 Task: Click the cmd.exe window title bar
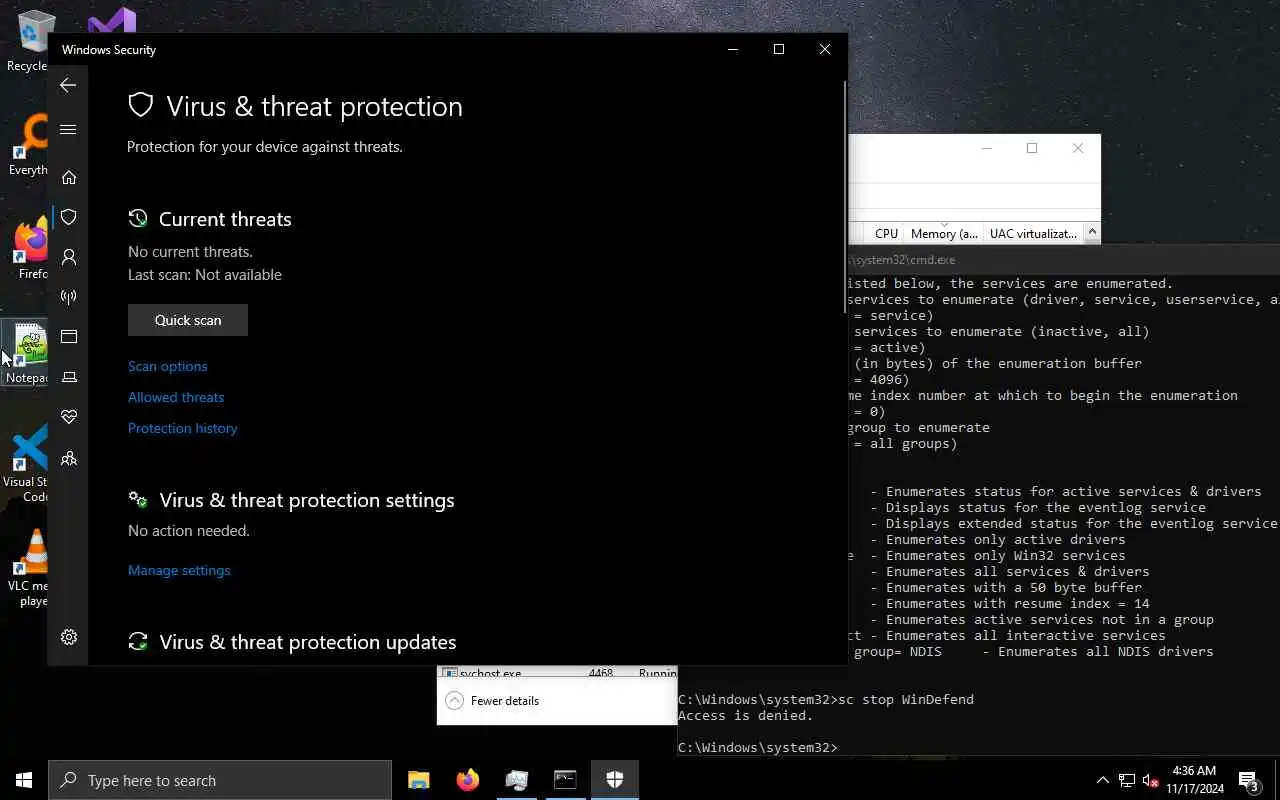[x=1063, y=259]
